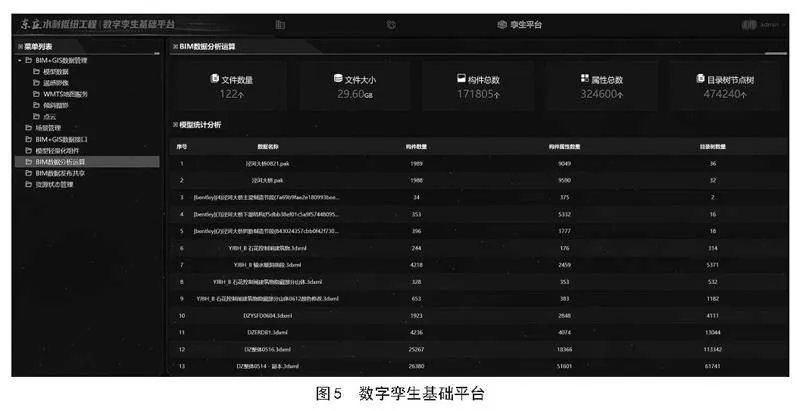The width and height of the screenshot is (800, 411).
Task: Select row 1 file ending 0821.pak
Action: tap(267, 164)
